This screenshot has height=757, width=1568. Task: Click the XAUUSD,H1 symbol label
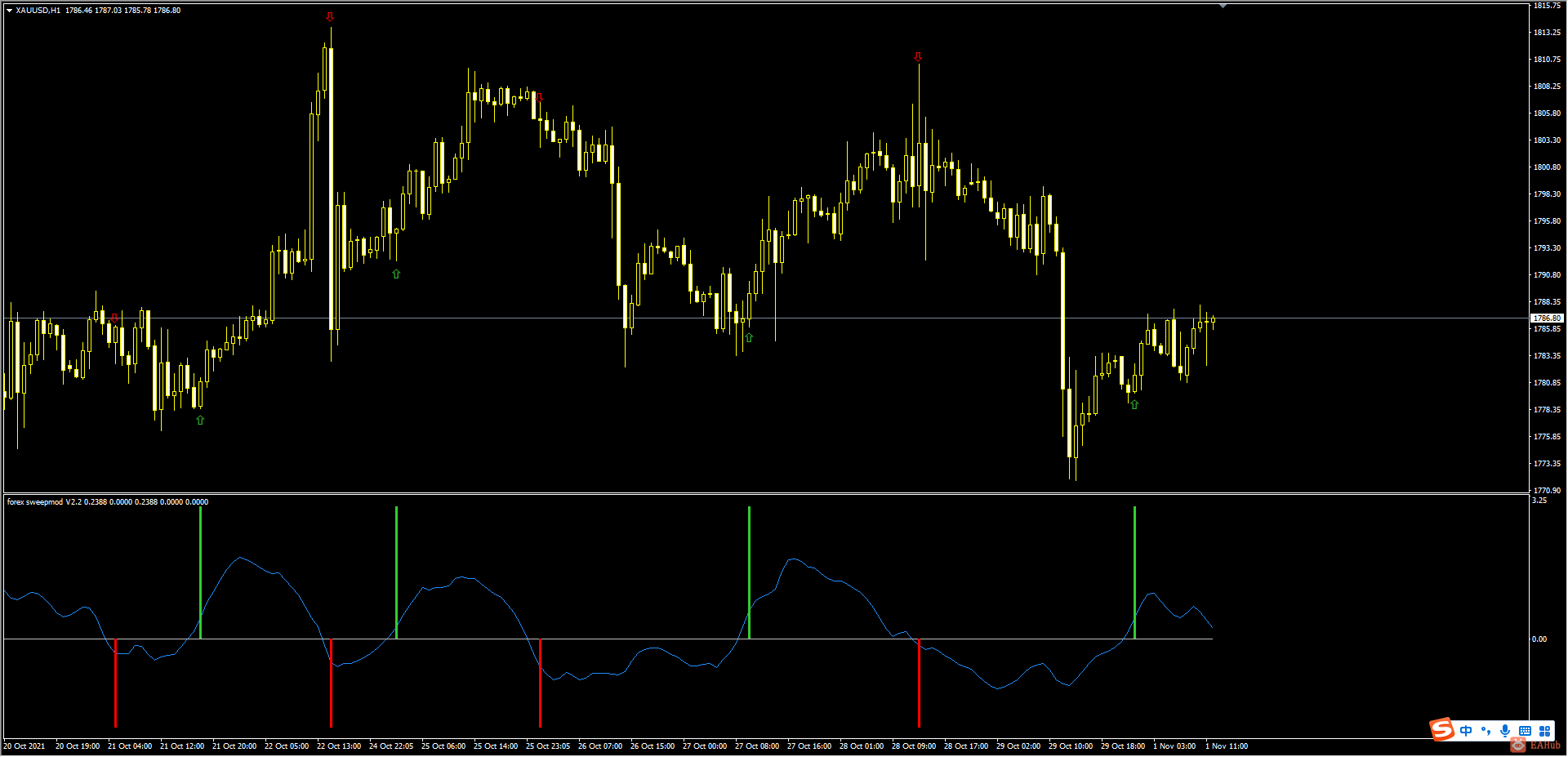(x=38, y=11)
